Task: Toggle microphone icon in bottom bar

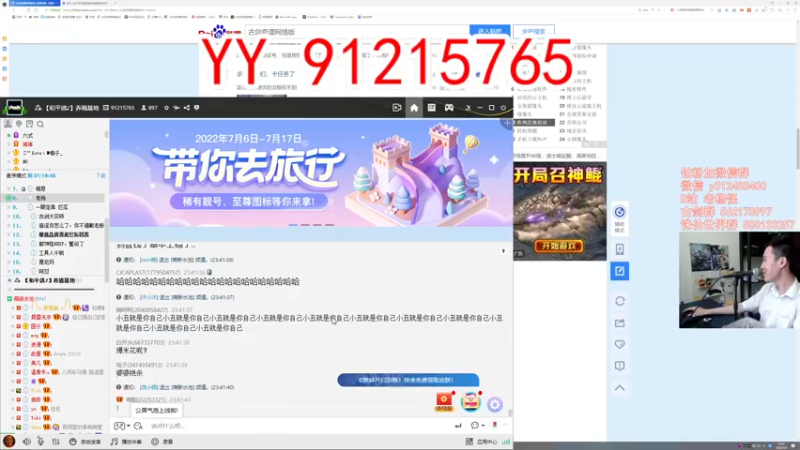Action: (40, 441)
